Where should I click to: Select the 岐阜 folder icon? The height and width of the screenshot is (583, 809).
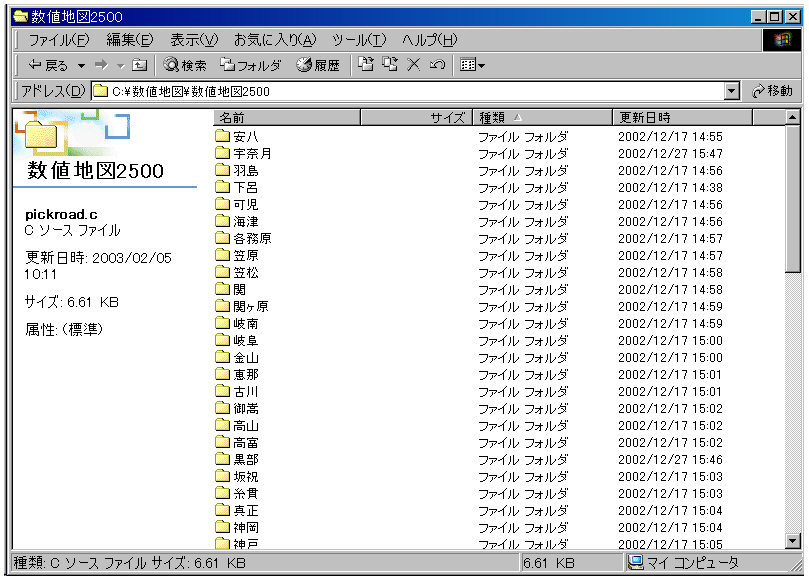[x=222, y=341]
